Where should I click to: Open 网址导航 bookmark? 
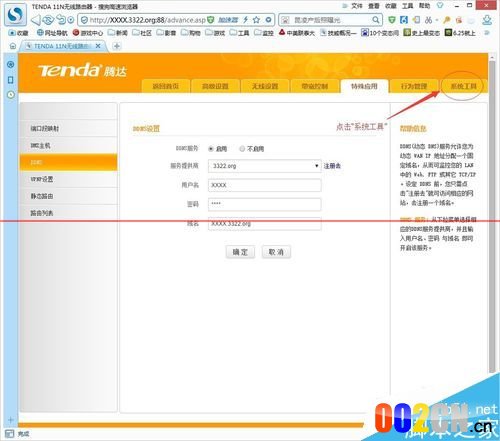pyautogui.click(x=52, y=33)
